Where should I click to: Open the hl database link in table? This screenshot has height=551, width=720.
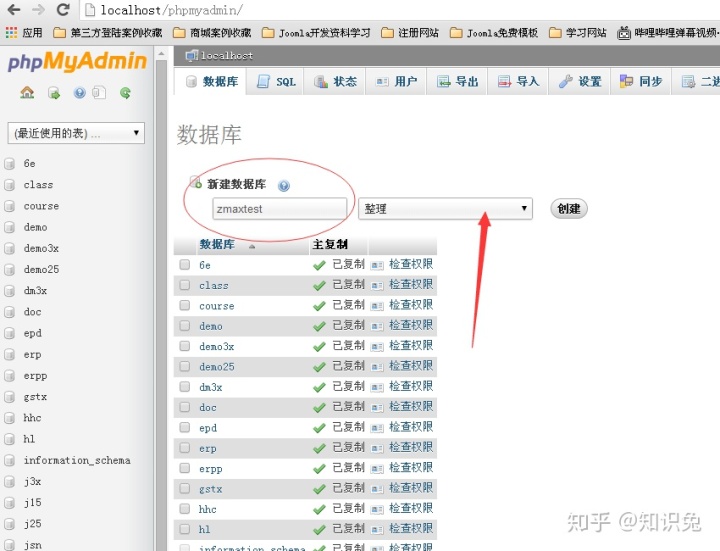pyautogui.click(x=204, y=529)
